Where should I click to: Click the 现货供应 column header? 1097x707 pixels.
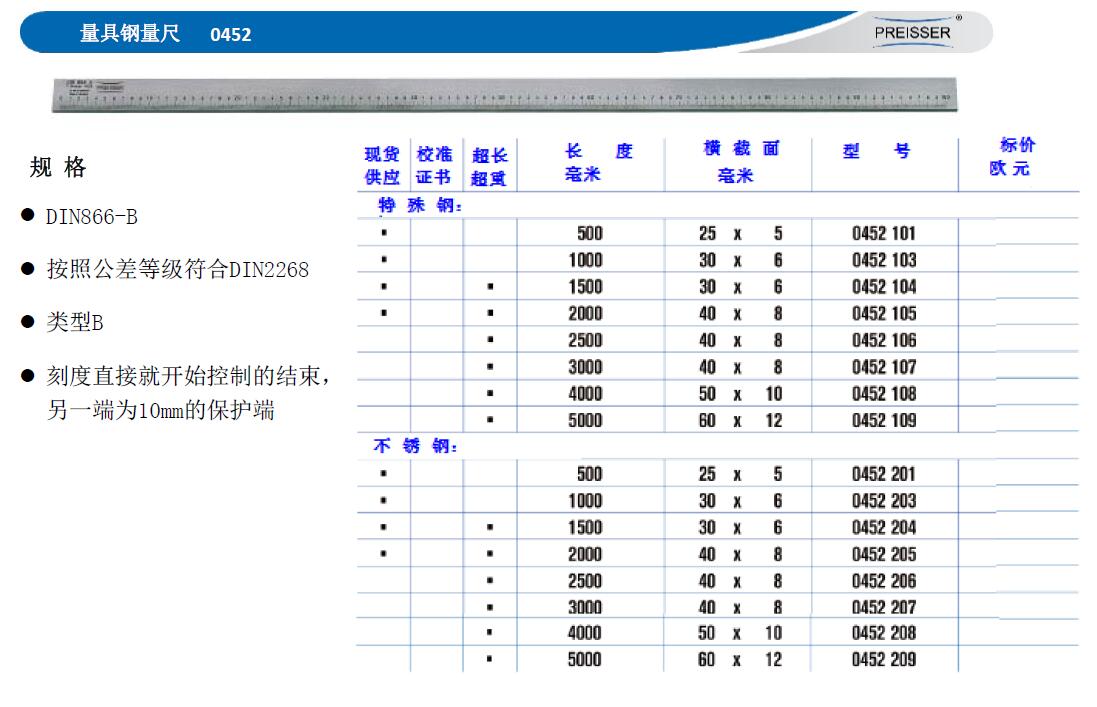tap(382, 166)
